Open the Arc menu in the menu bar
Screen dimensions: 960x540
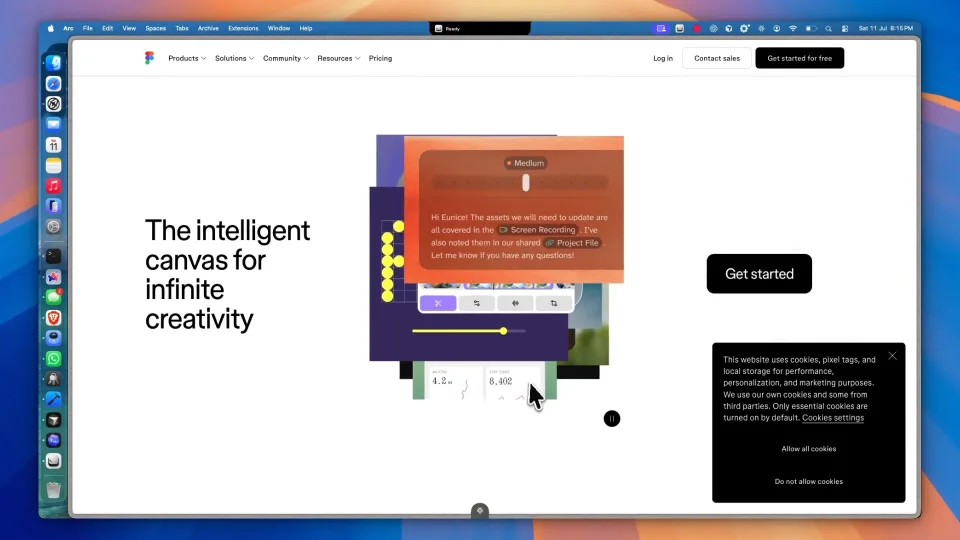(x=68, y=28)
